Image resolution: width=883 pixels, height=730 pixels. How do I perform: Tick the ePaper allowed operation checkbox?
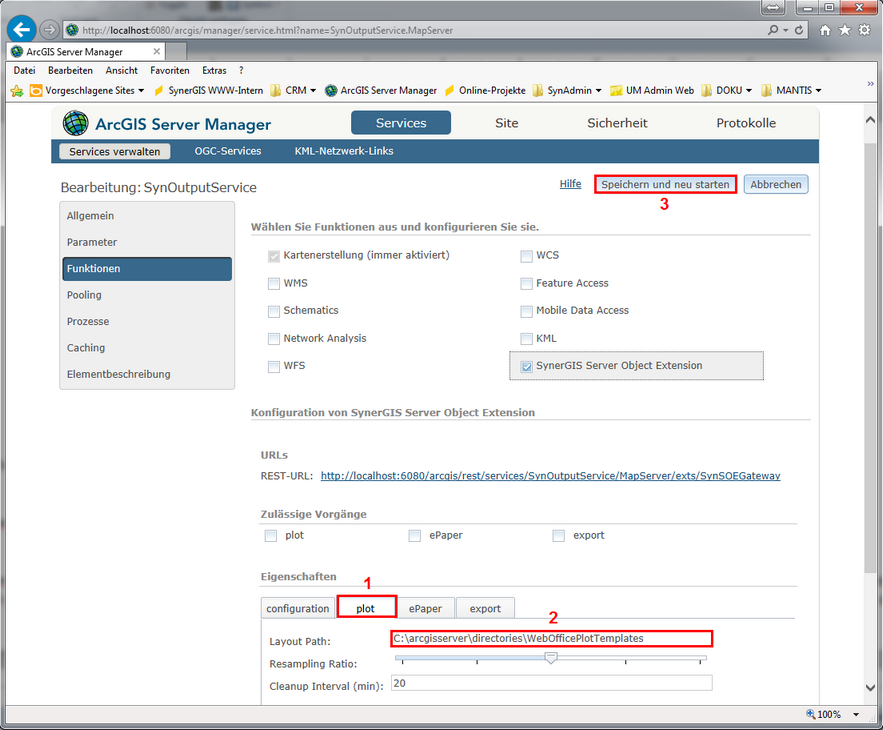(414, 536)
